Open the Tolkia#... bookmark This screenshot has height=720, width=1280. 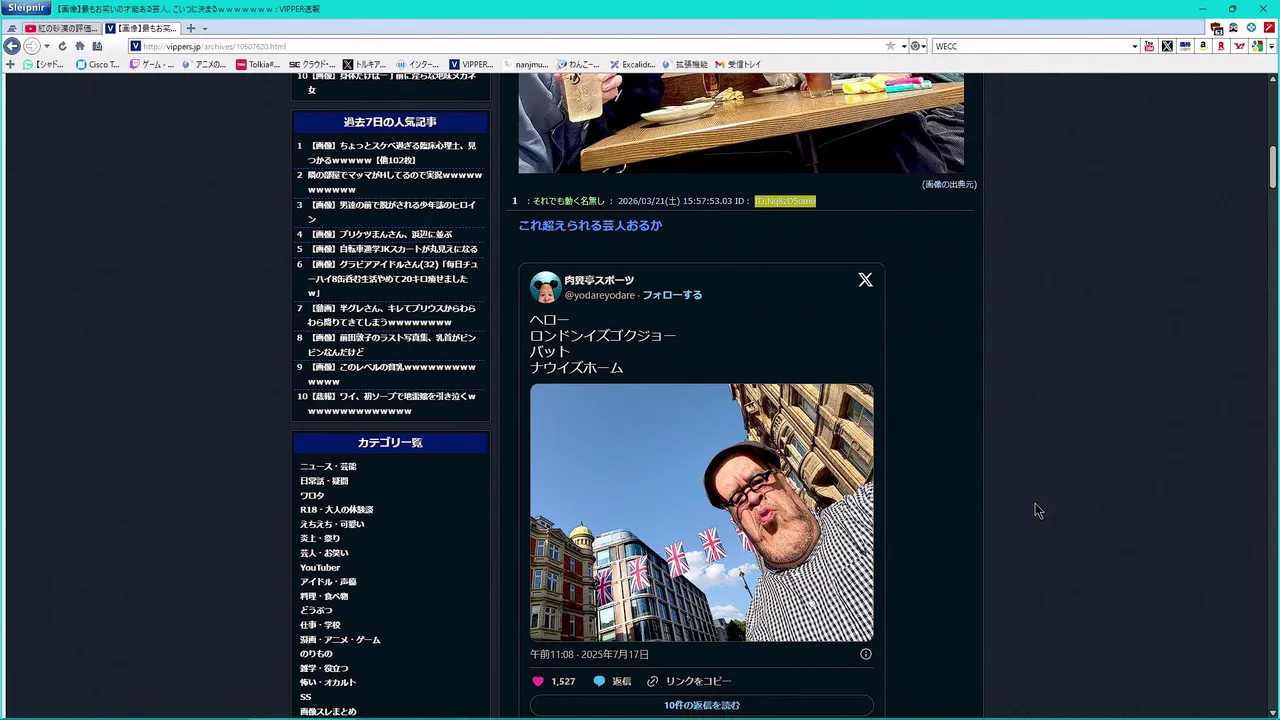point(258,64)
